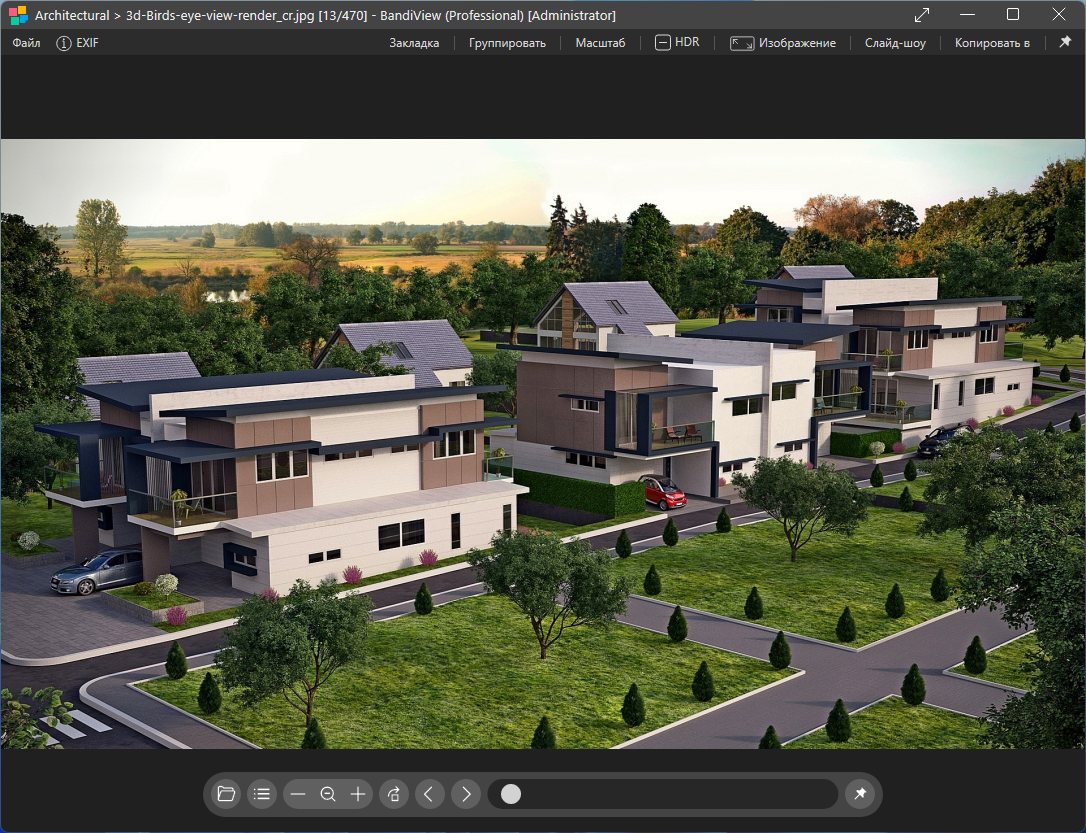This screenshot has width=1086, height=833.
Task: Open the Файл menu
Action: (27, 43)
